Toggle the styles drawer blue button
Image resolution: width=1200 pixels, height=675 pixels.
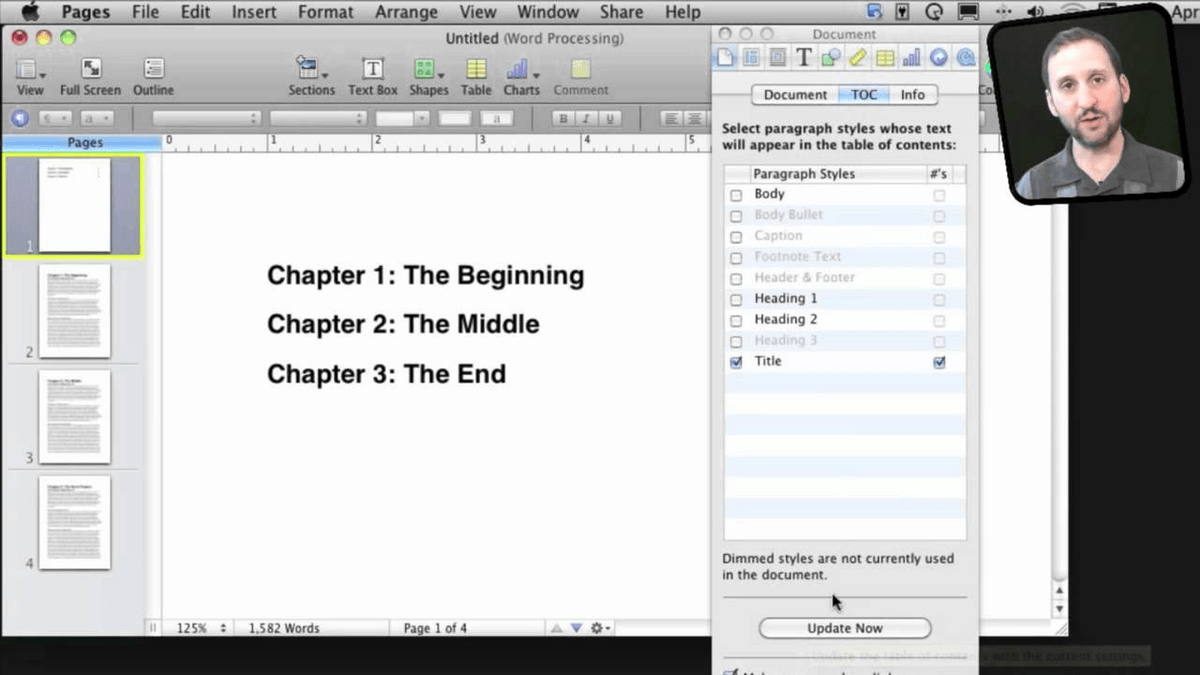[x=19, y=118]
